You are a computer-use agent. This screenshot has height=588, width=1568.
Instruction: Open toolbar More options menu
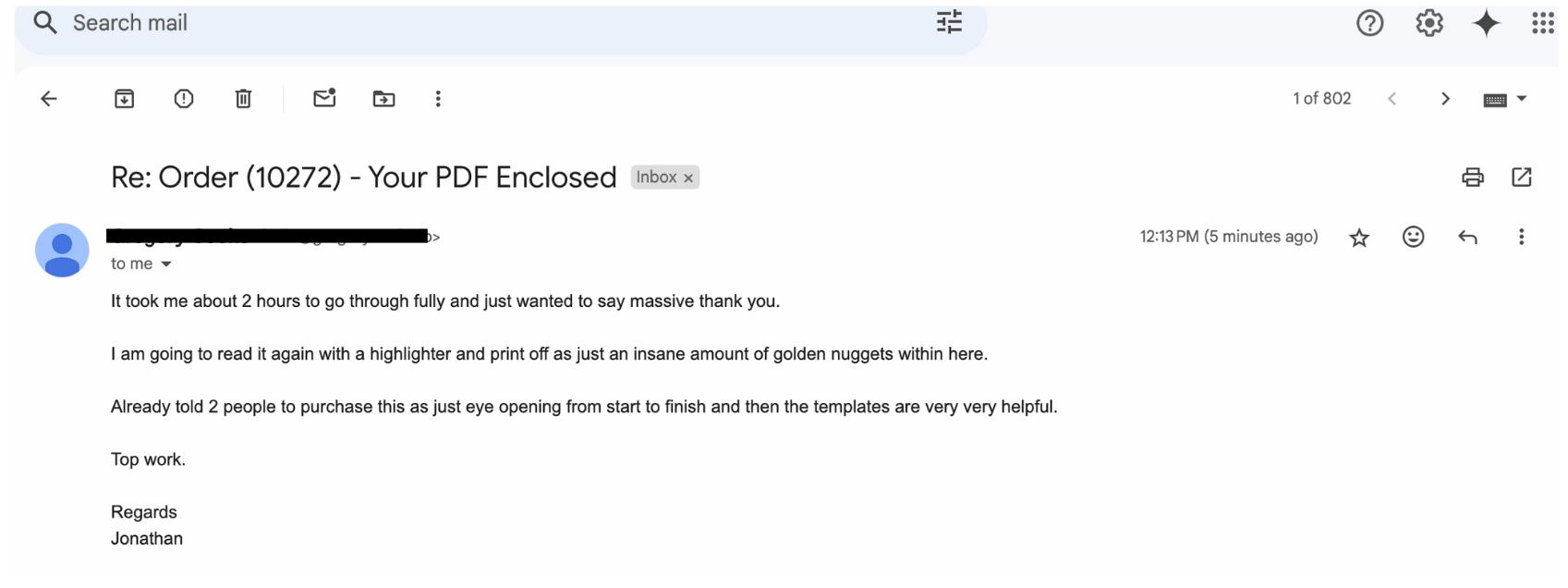pyautogui.click(x=438, y=99)
